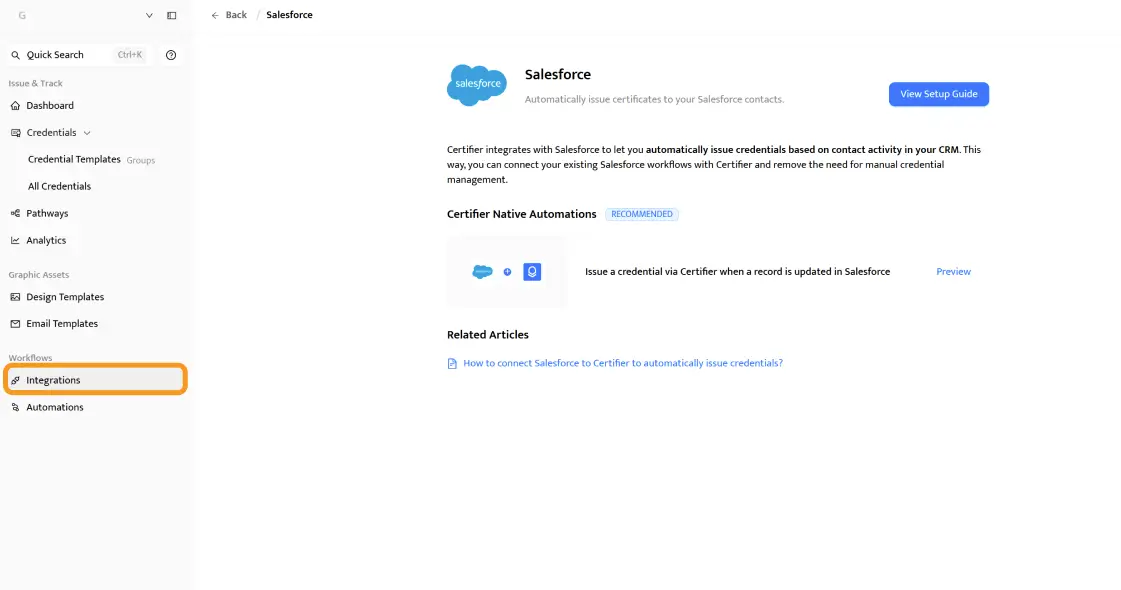
Task: Click View Setup Guide button
Action: click(939, 94)
